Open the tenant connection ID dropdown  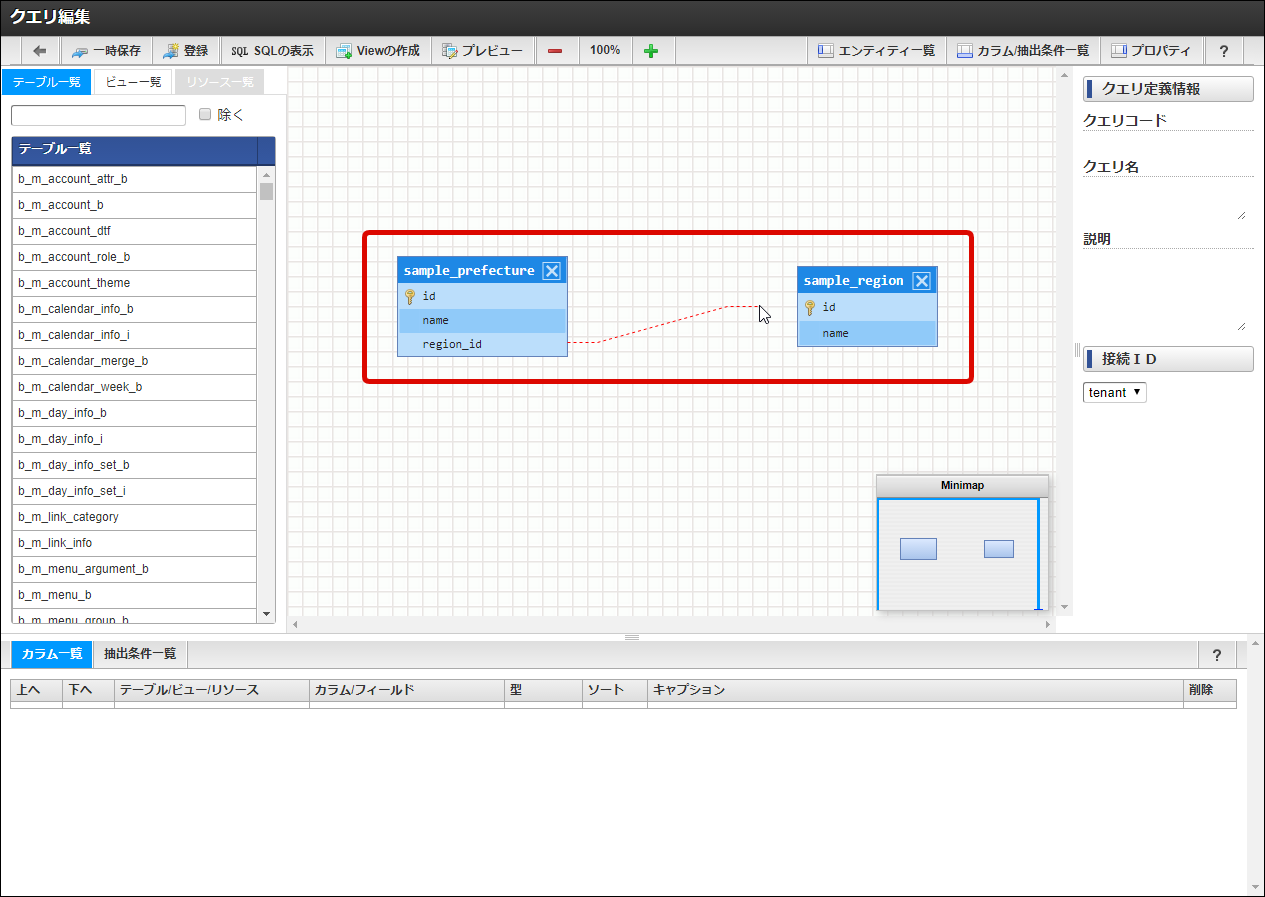click(x=1115, y=393)
